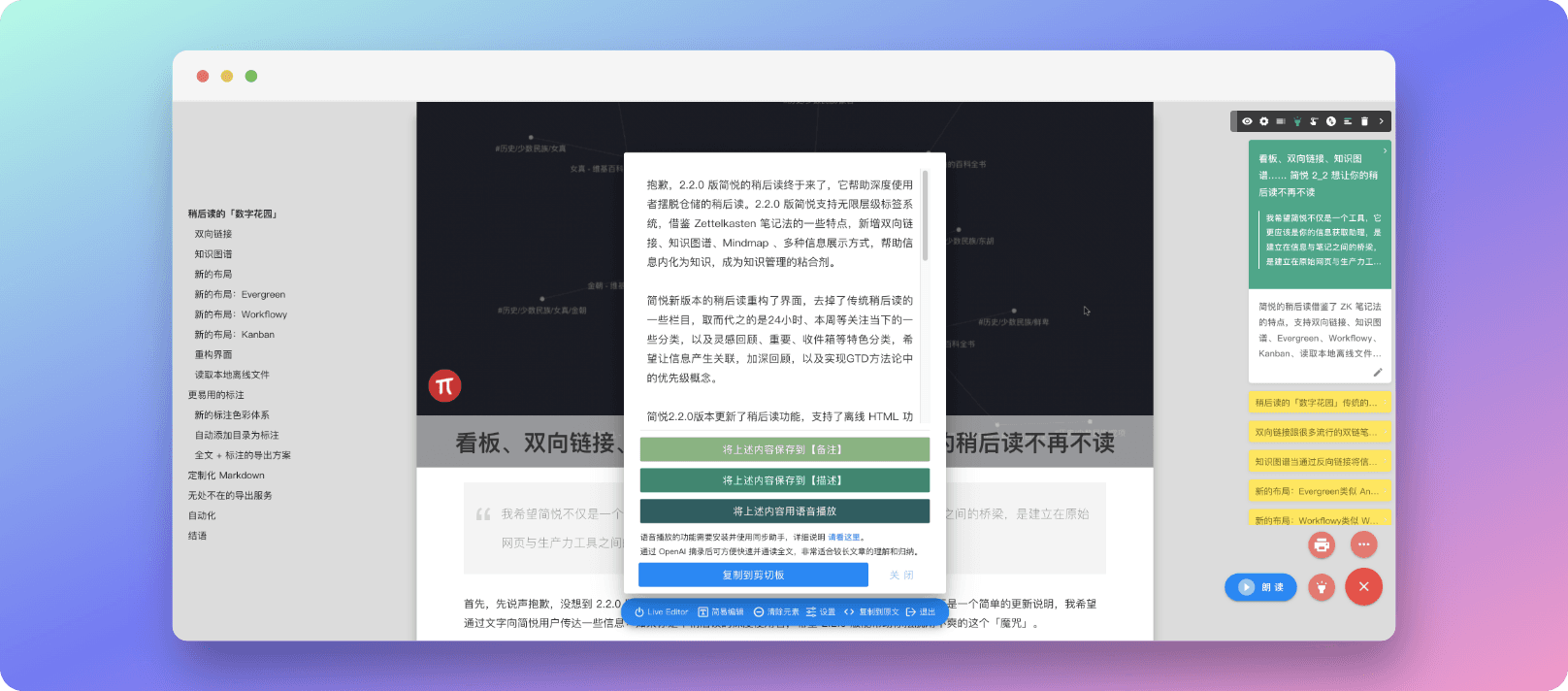Screen dimensions: 1568x691
Task: Click the red print floating button
Action: tap(1322, 544)
